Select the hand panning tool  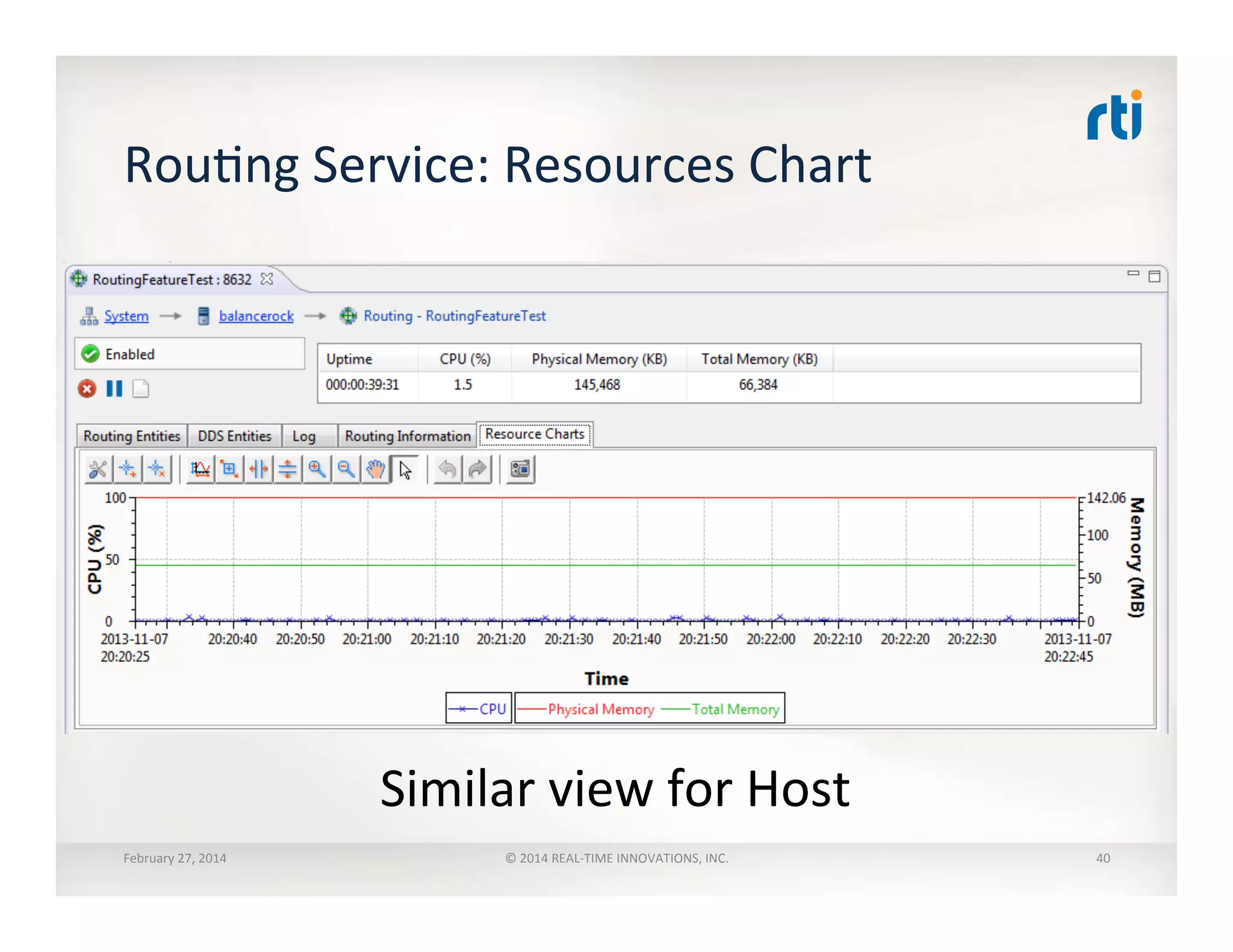point(376,469)
